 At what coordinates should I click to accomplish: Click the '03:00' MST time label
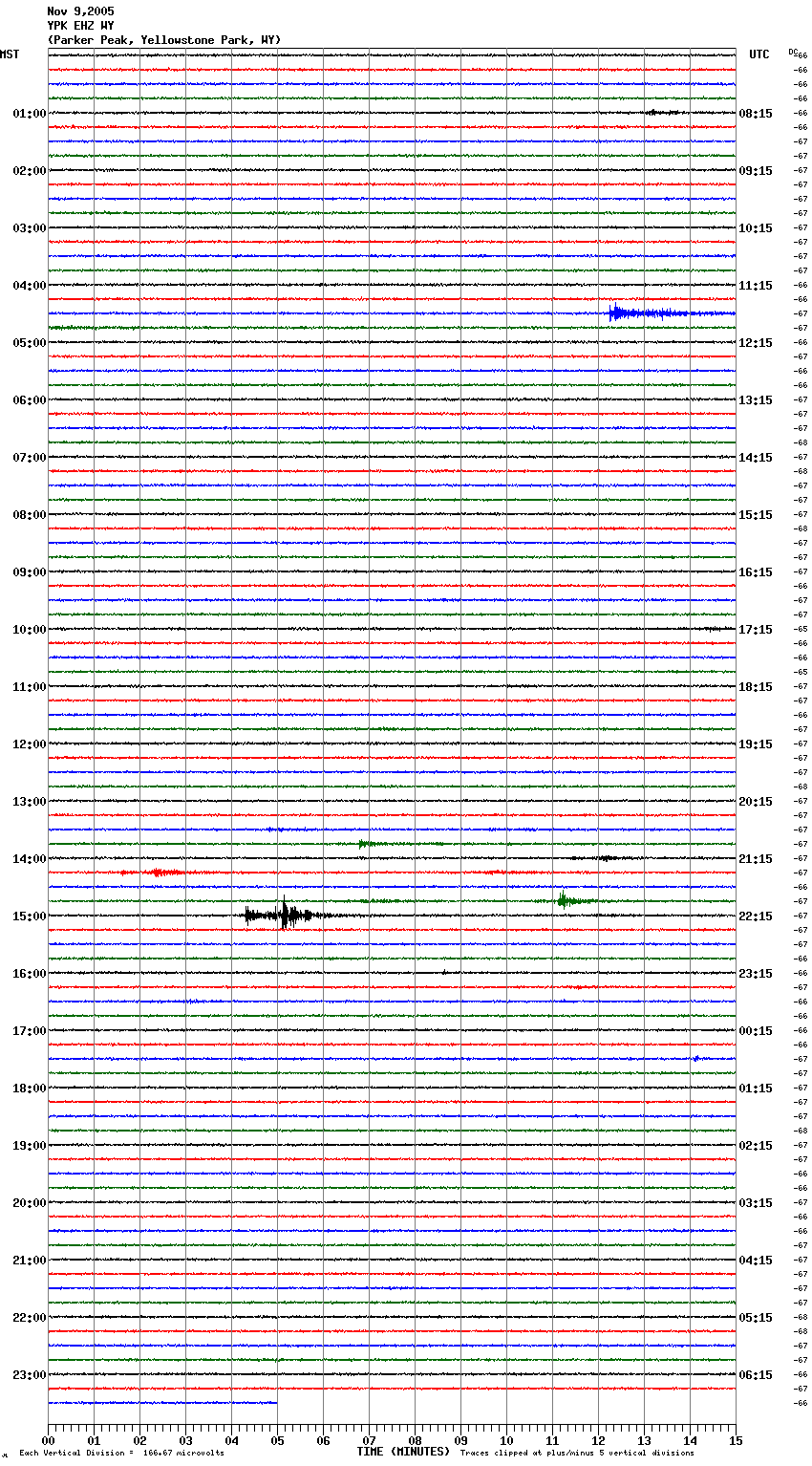point(30,228)
